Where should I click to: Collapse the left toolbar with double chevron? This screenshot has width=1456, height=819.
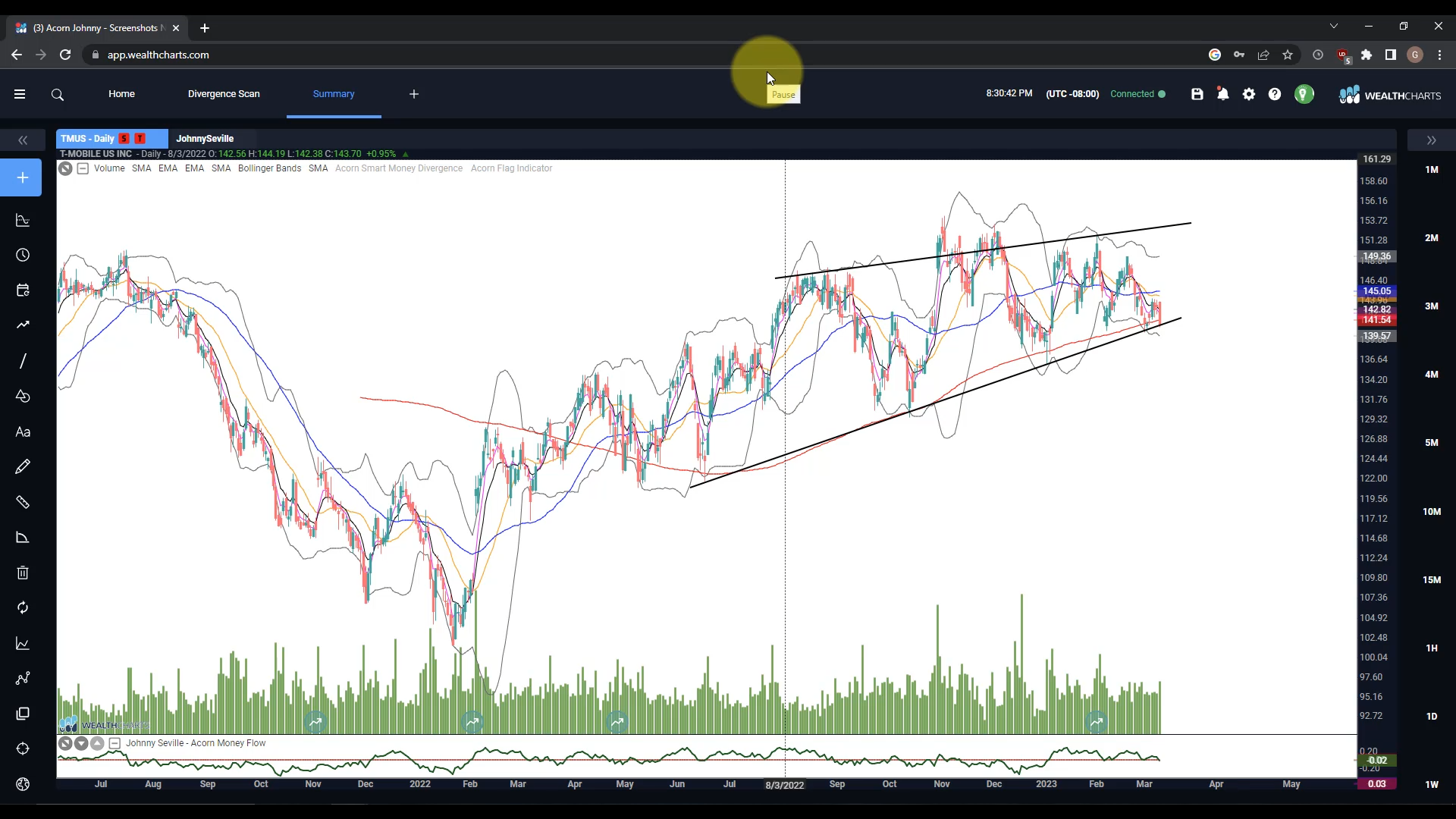23,140
